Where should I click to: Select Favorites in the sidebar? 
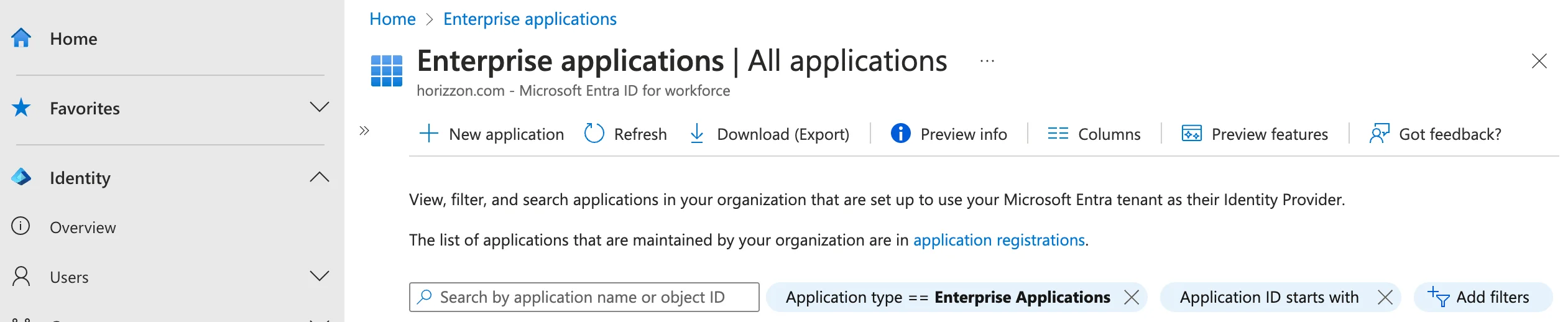pos(85,108)
